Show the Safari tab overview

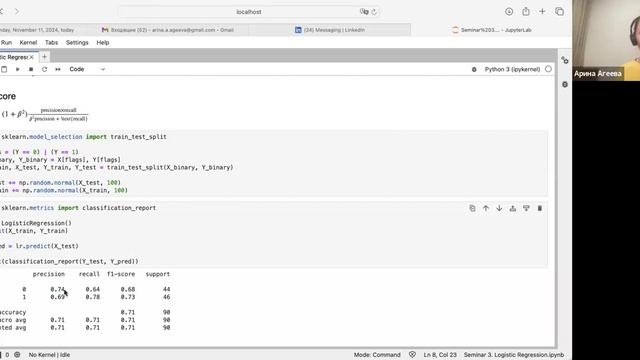[x=560, y=11]
